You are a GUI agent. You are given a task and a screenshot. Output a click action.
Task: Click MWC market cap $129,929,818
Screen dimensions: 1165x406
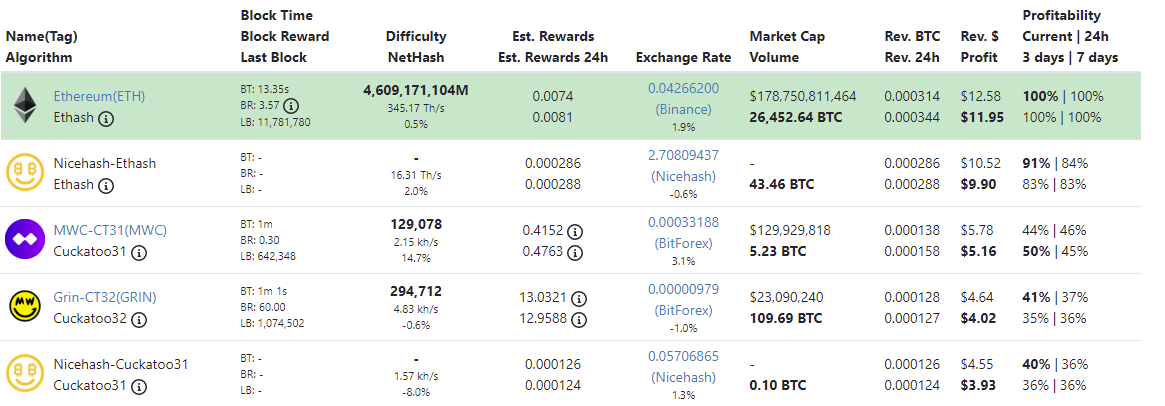coord(791,230)
